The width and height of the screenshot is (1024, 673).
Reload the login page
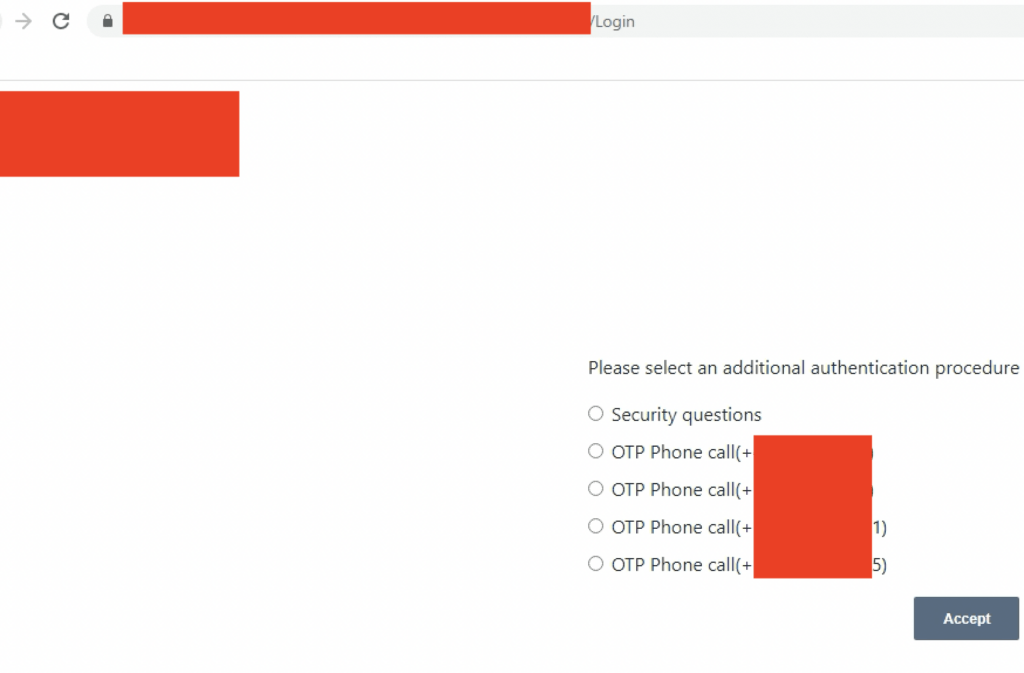click(x=61, y=21)
